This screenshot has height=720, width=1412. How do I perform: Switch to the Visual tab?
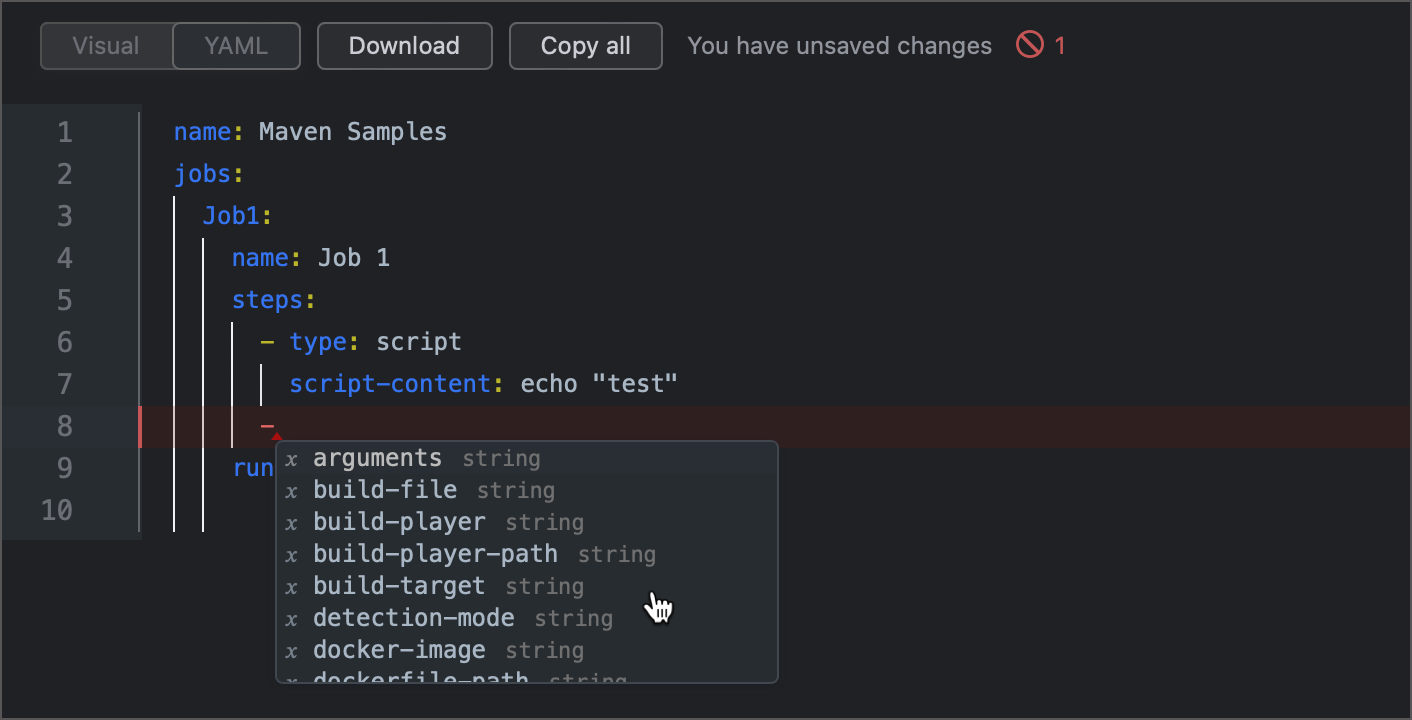click(106, 45)
